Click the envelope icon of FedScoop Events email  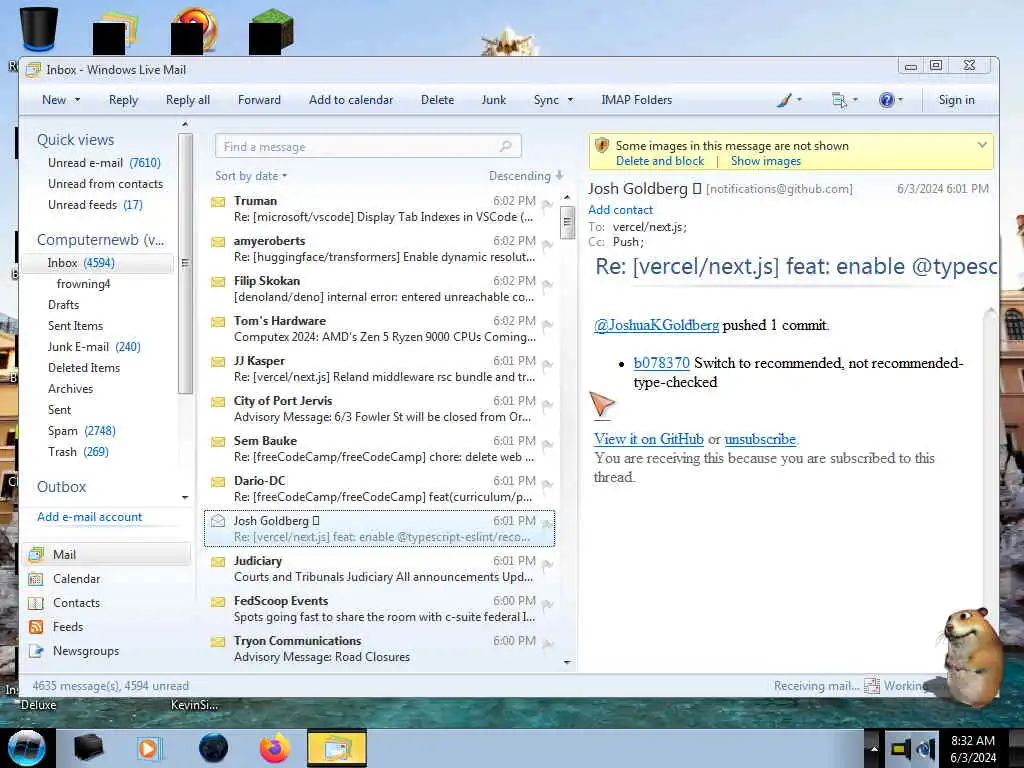pos(218,601)
